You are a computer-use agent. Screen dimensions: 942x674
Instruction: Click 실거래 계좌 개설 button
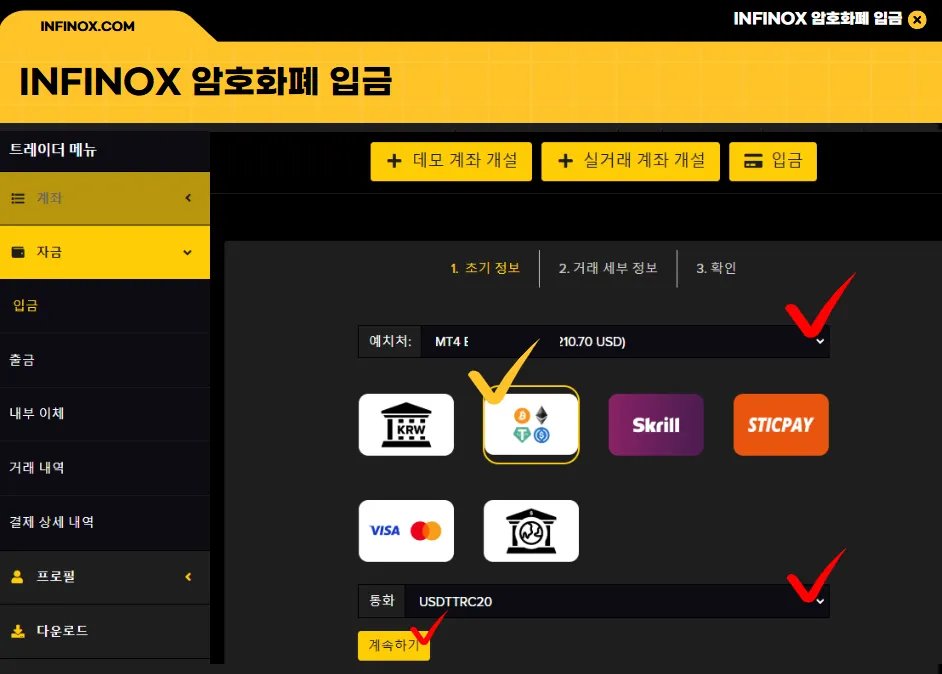click(630, 161)
